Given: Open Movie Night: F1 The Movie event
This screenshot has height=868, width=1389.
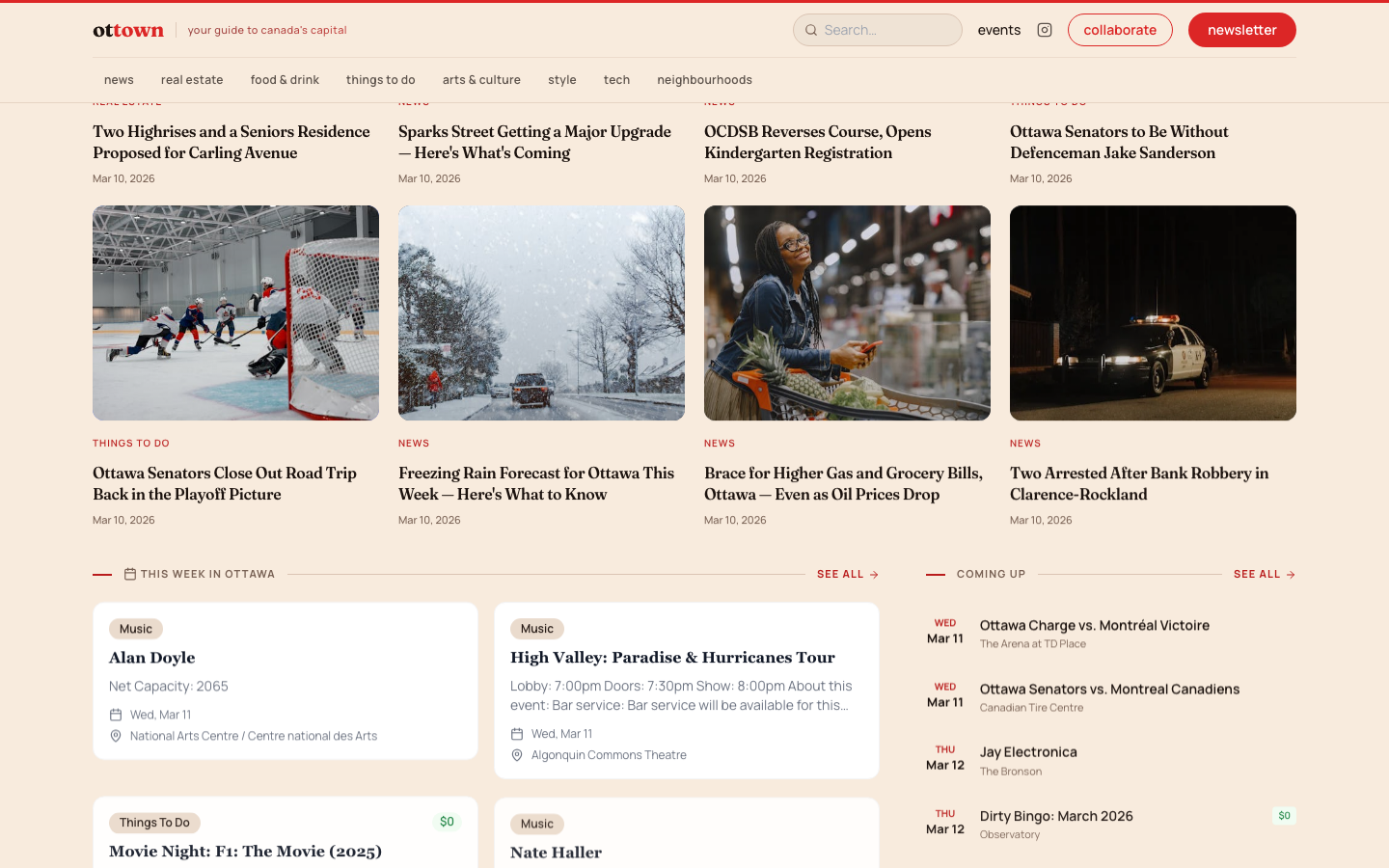Looking at the screenshot, I should point(245,852).
